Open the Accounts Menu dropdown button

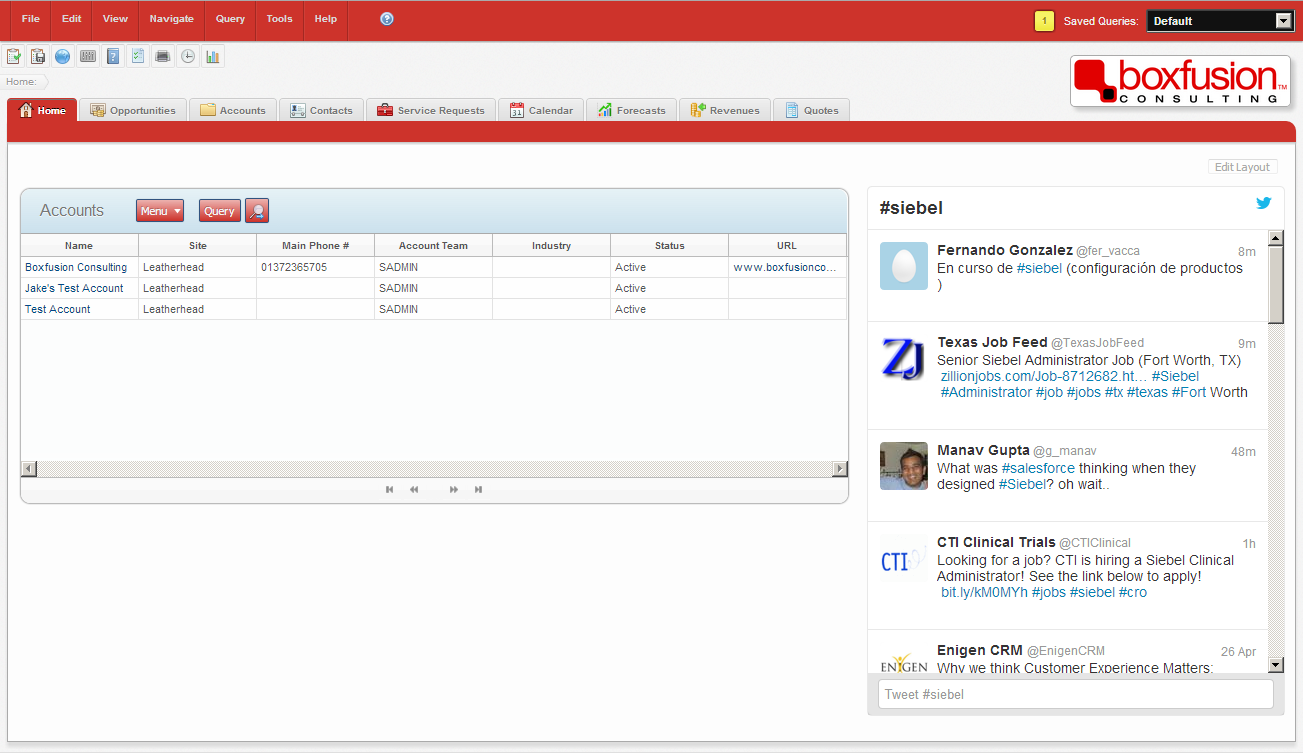(160, 211)
